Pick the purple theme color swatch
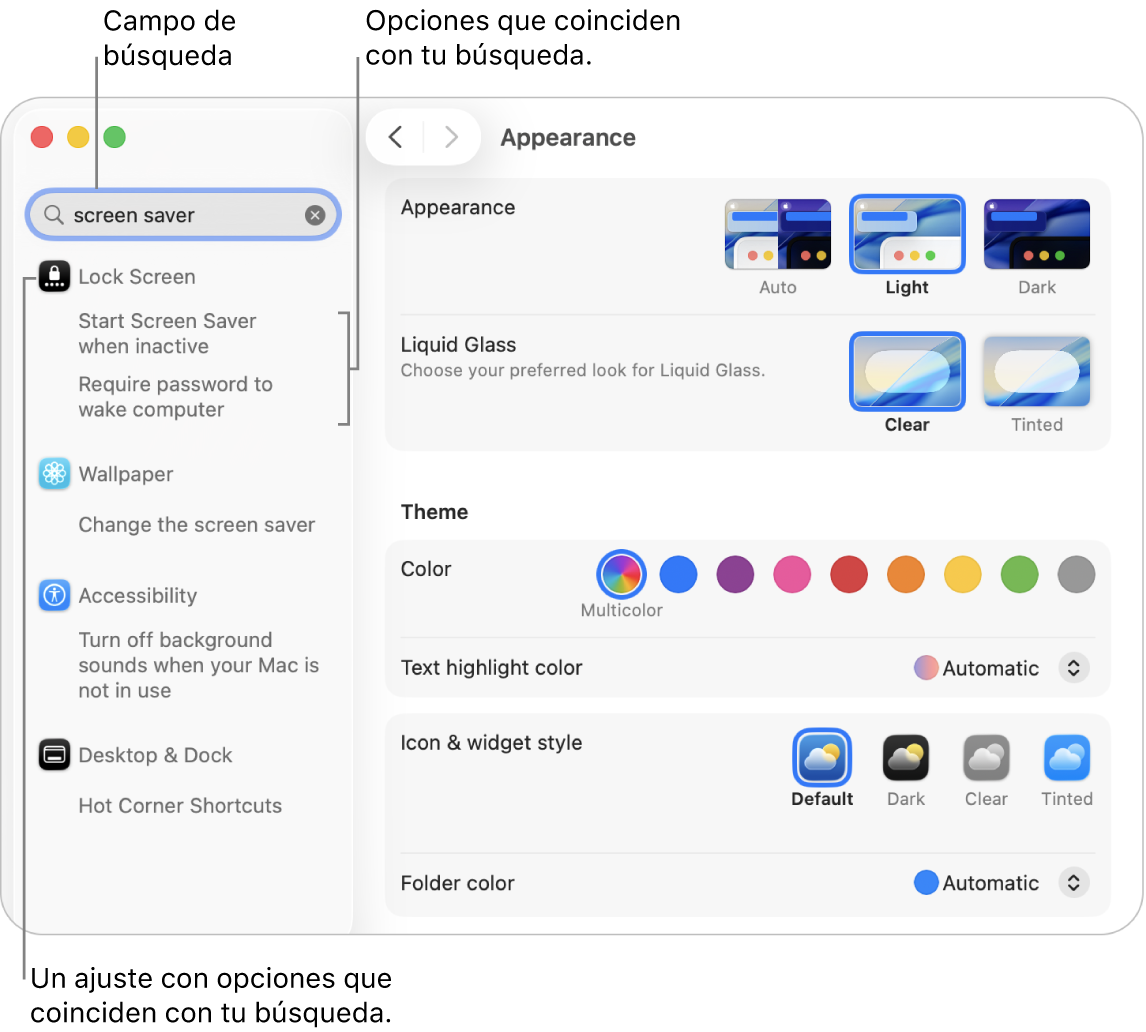Image resolution: width=1146 pixels, height=1032 pixels. point(735,575)
